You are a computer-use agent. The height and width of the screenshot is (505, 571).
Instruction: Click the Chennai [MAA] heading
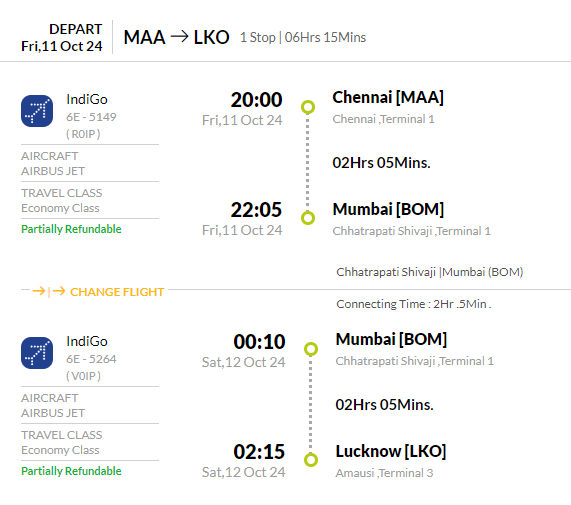coord(388,98)
